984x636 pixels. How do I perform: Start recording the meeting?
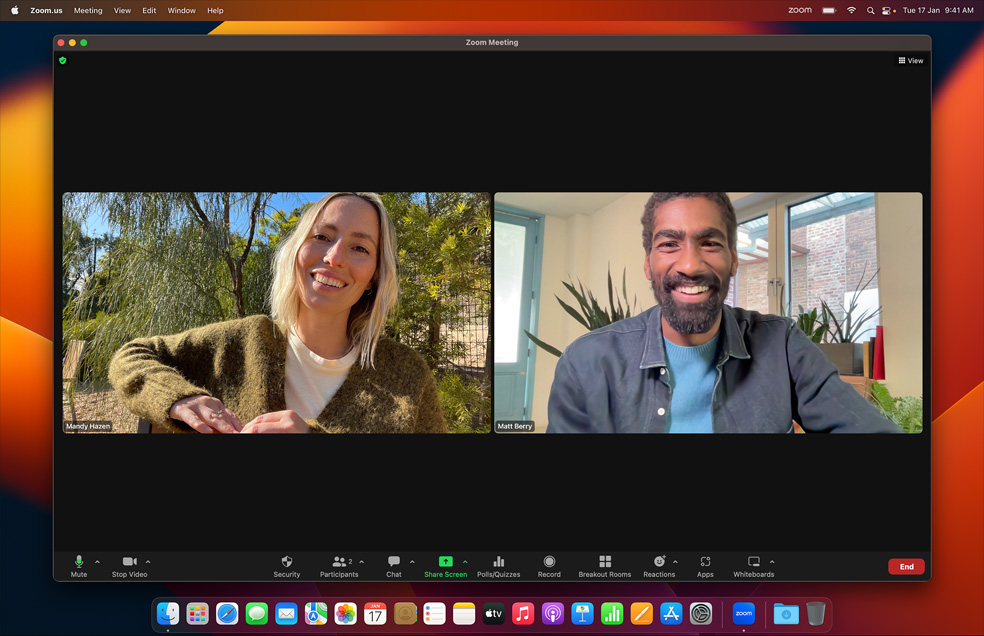pyautogui.click(x=549, y=565)
